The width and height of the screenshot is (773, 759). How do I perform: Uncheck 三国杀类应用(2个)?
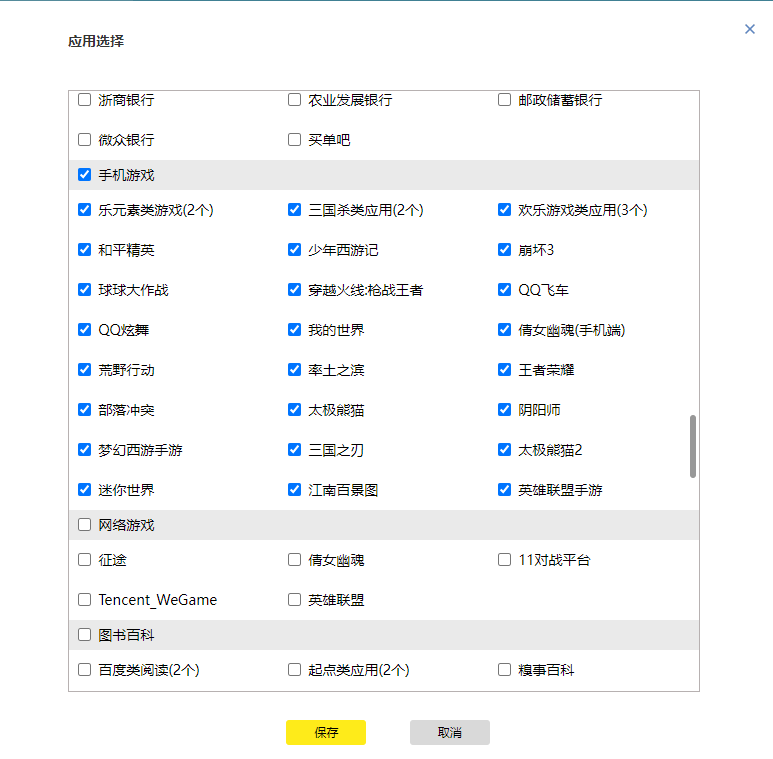coord(294,209)
